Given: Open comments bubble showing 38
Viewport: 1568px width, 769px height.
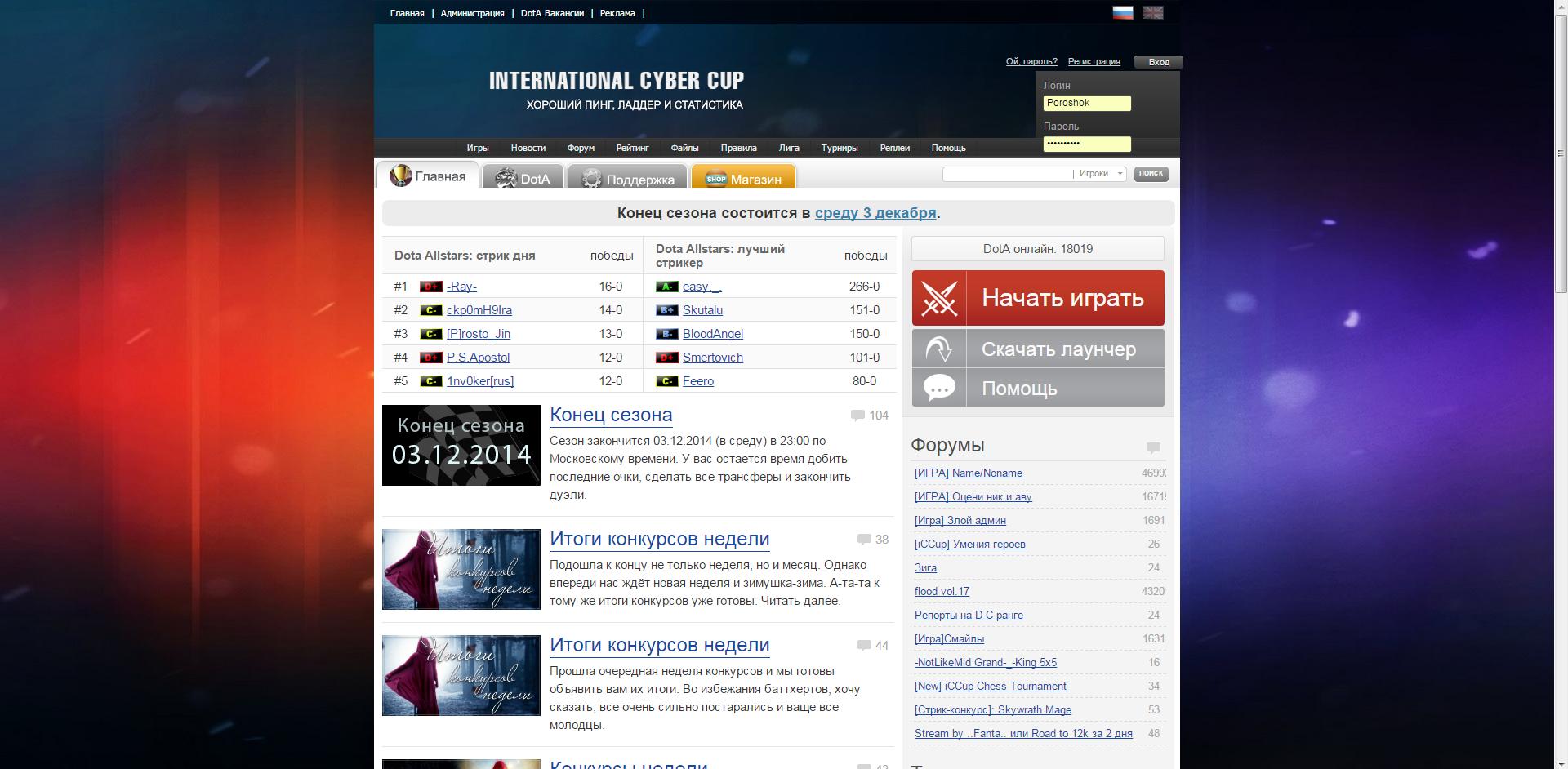Looking at the screenshot, I should 864,540.
